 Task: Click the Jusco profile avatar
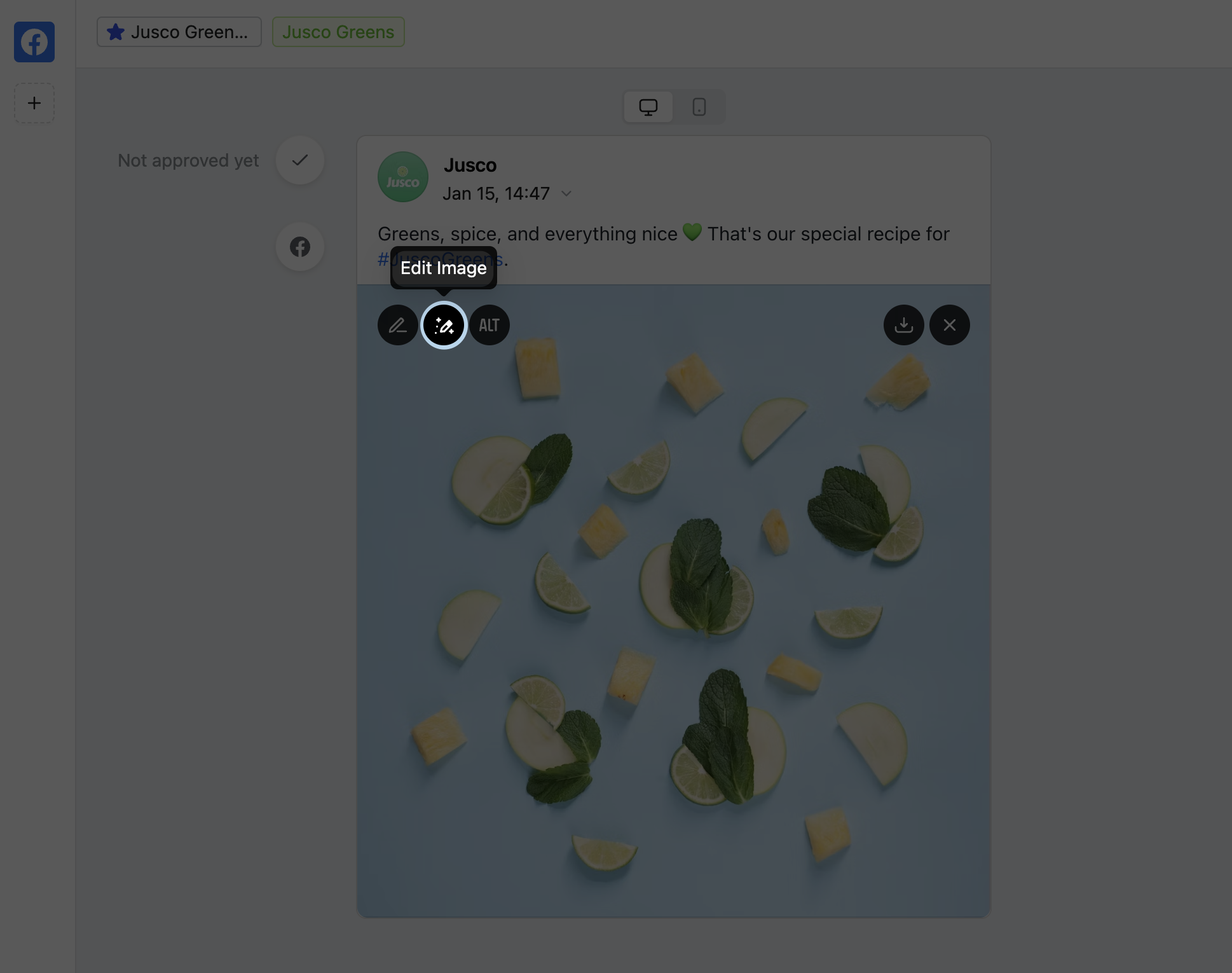click(403, 177)
